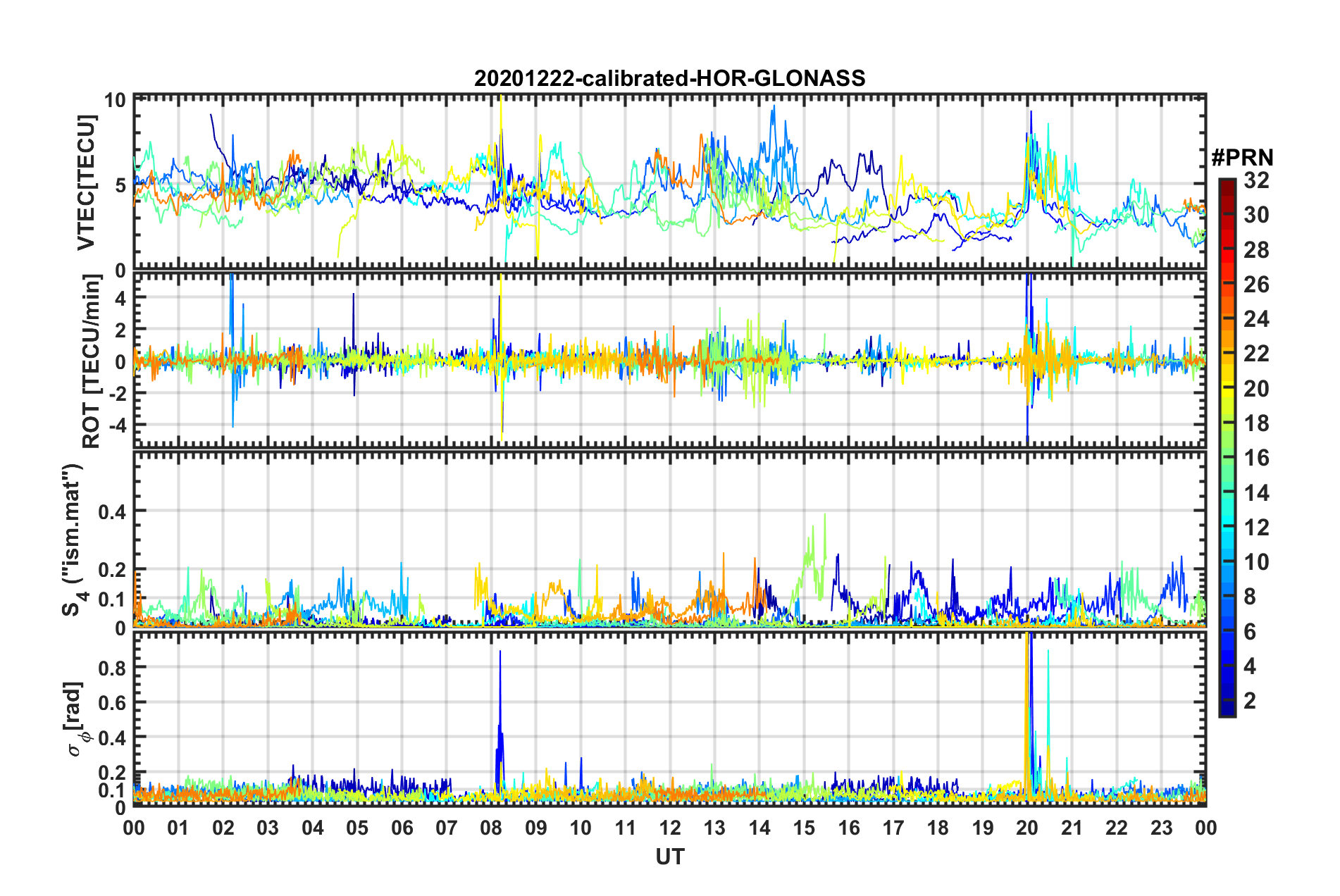Click the σφ y-axis tick label 0.2
This screenshot has height=896, width=1340.
[x=113, y=773]
